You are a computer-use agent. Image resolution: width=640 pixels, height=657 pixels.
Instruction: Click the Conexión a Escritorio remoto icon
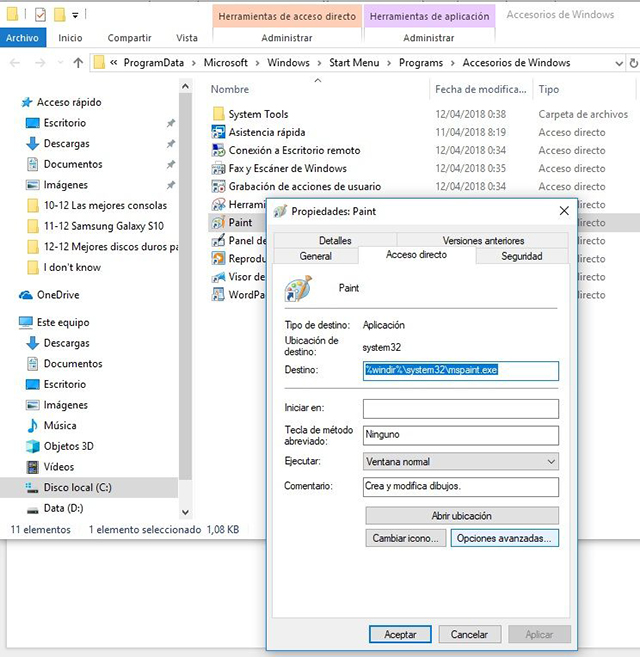(218, 150)
